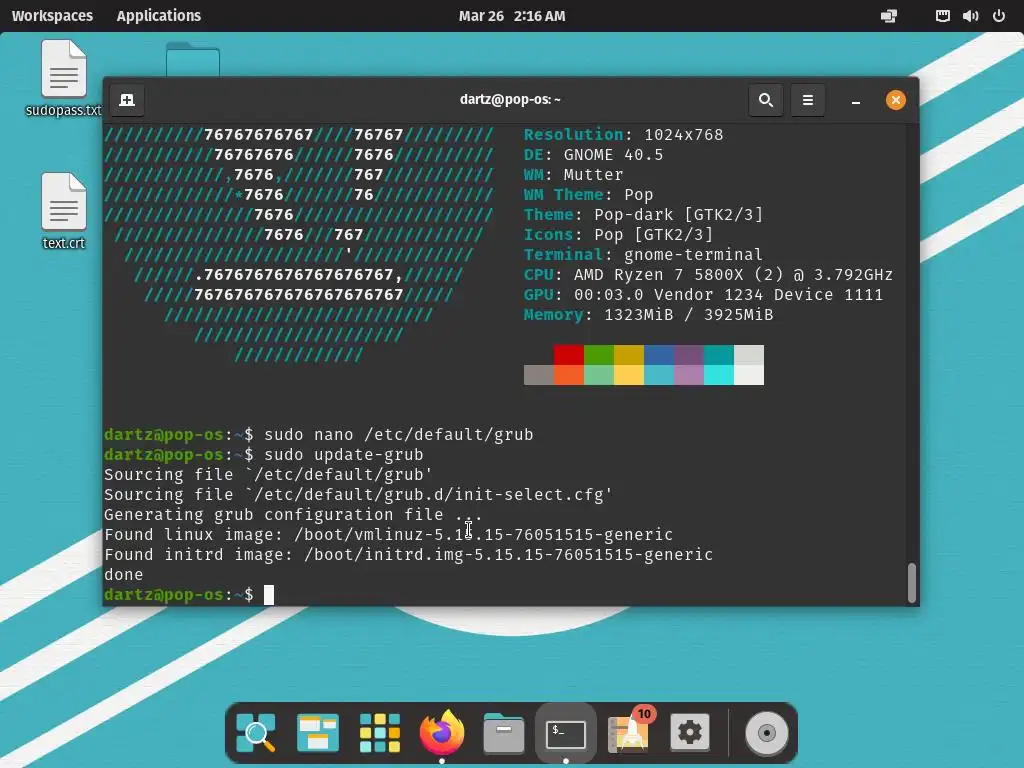Click the red color block
1024x768 pixels.
(569, 355)
